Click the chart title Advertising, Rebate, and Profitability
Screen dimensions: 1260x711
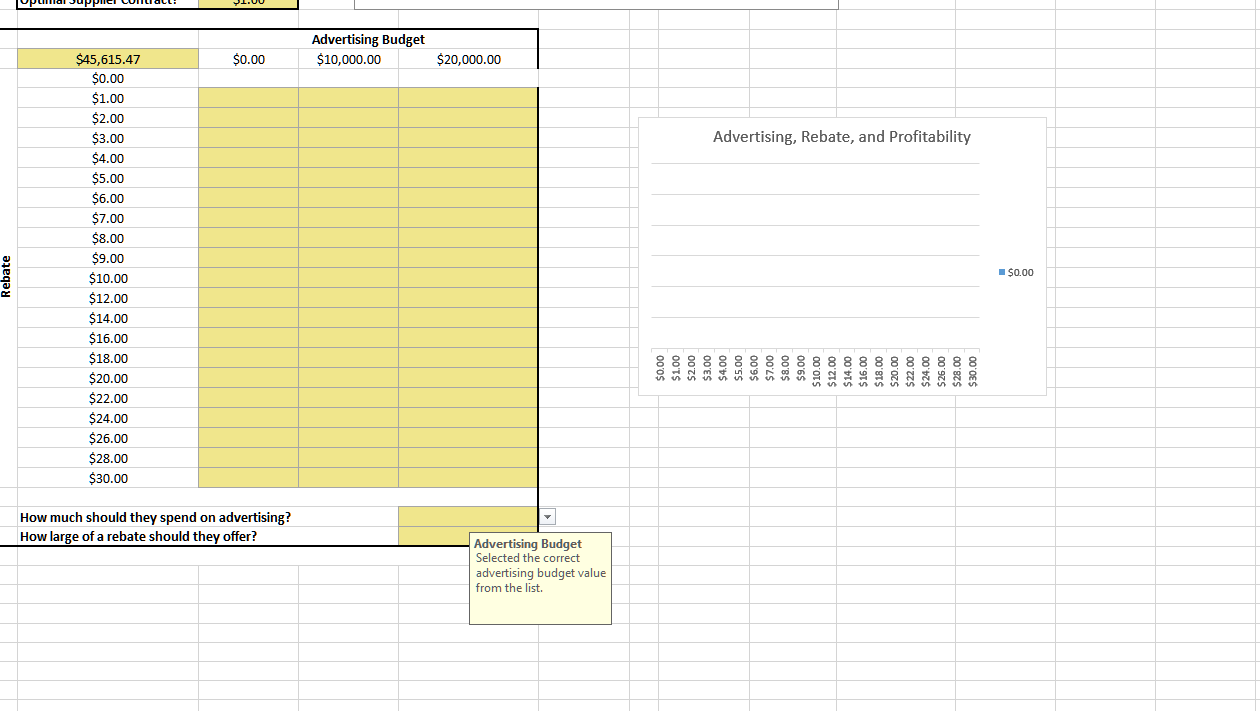[841, 137]
